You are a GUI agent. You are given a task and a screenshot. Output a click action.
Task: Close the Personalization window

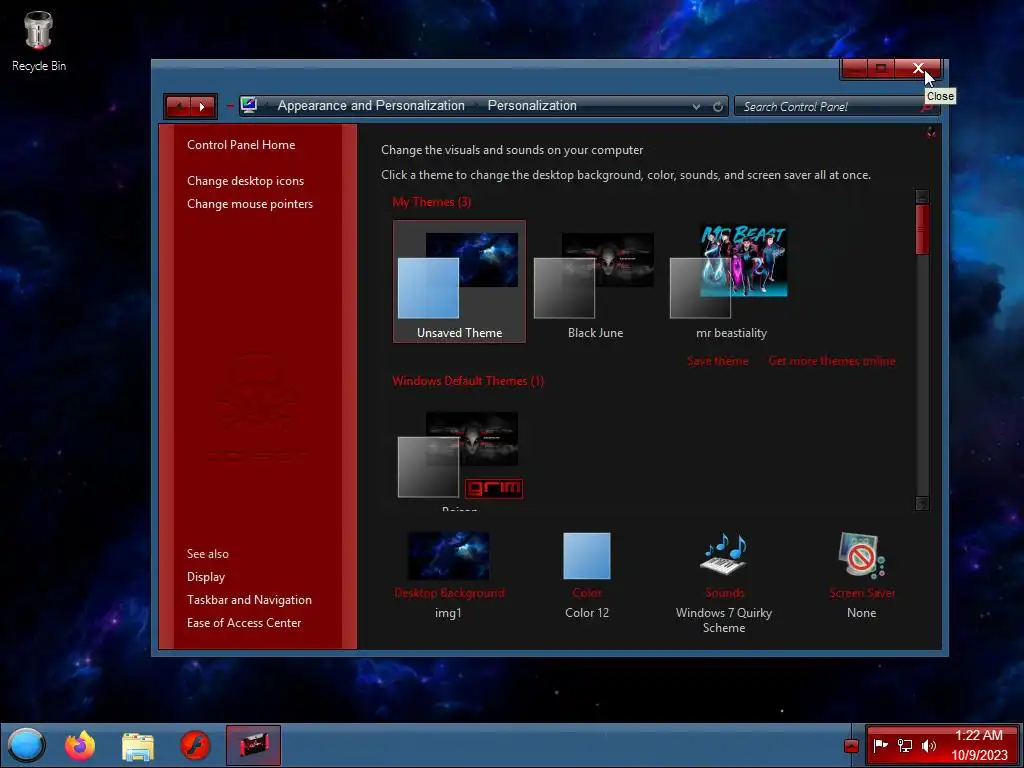click(x=918, y=69)
